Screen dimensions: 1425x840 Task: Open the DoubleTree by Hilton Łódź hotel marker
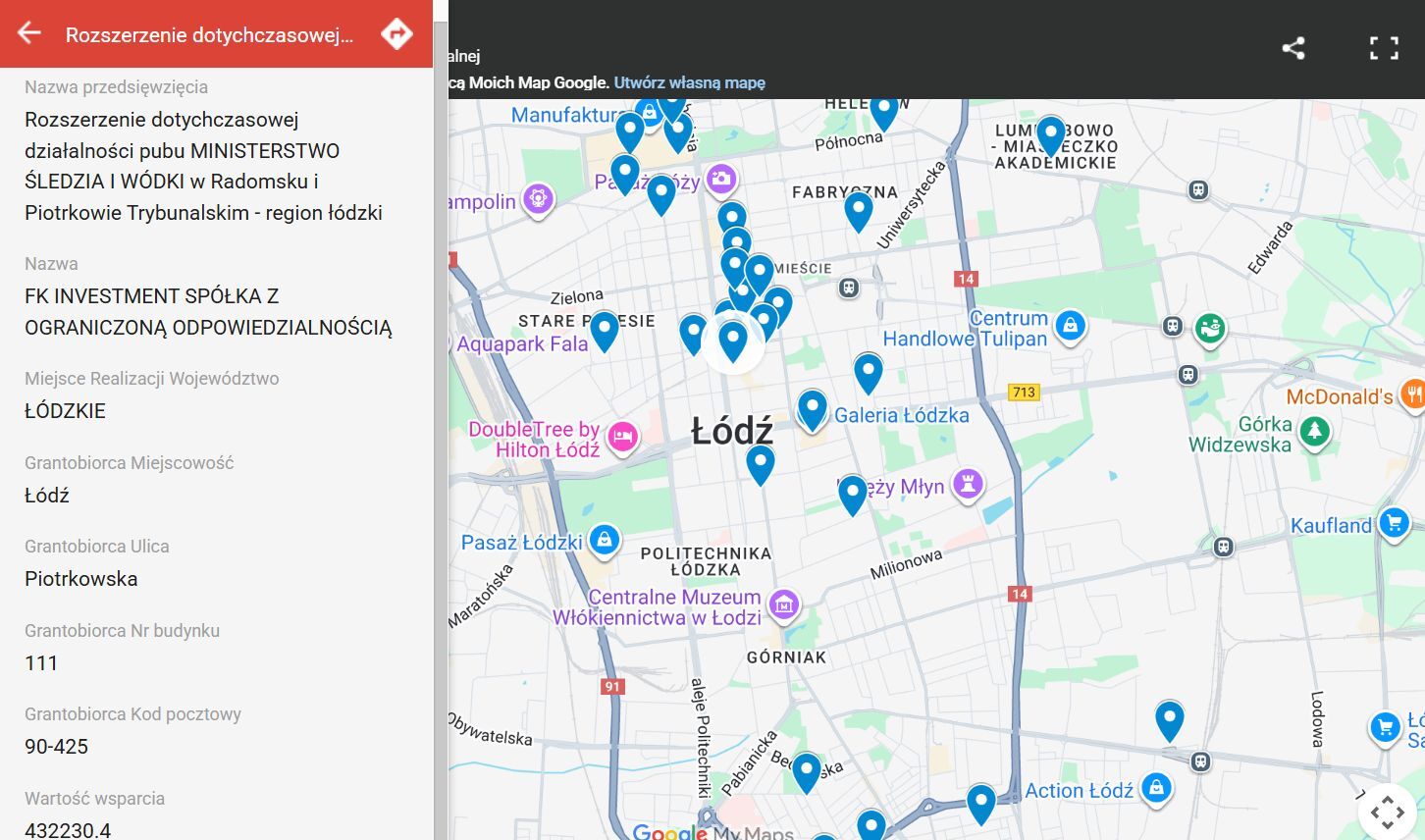tap(622, 437)
